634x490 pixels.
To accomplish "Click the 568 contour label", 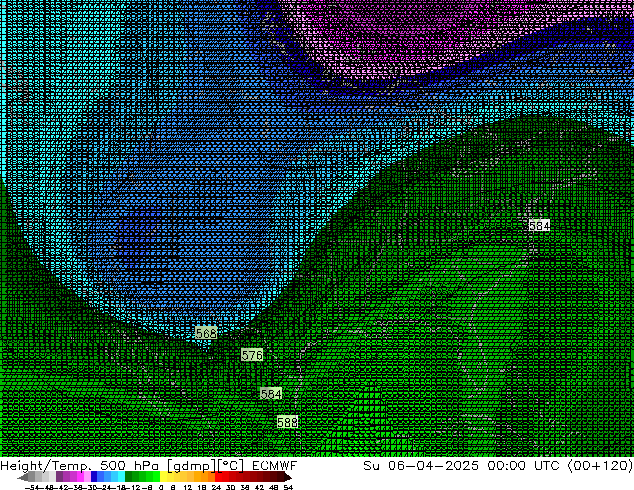I will tap(206, 334).
